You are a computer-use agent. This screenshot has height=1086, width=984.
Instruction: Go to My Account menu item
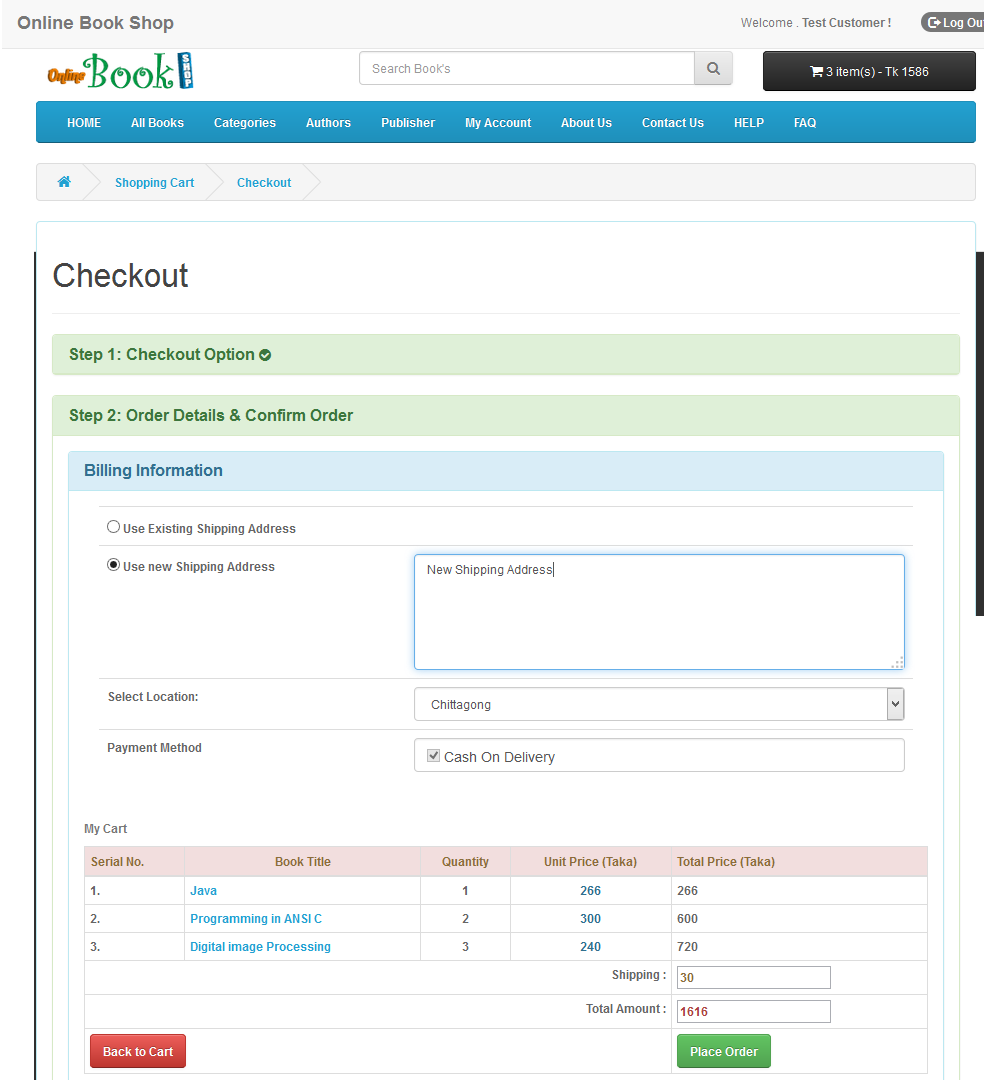pos(498,123)
